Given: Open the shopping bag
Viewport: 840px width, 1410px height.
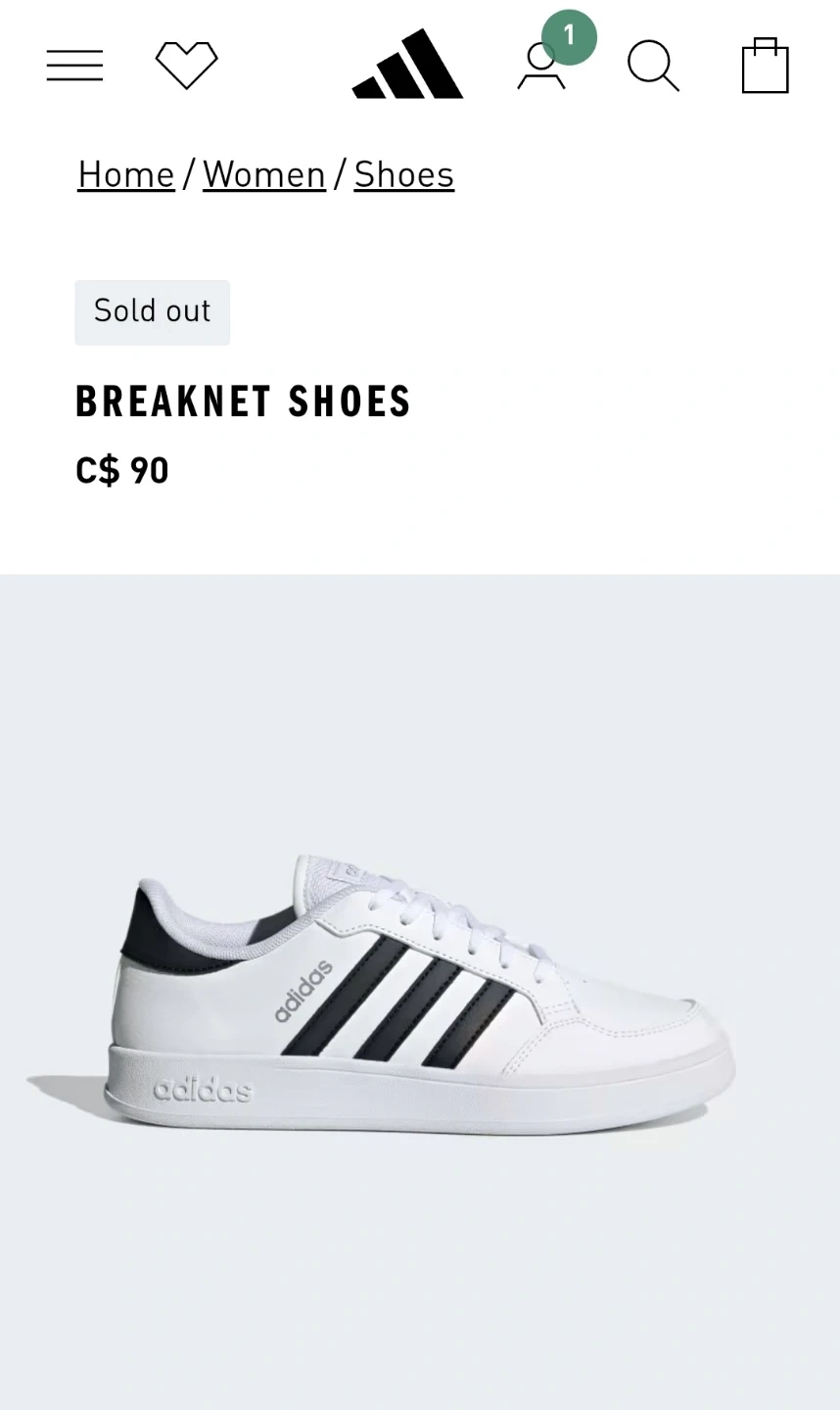Looking at the screenshot, I should [x=765, y=66].
